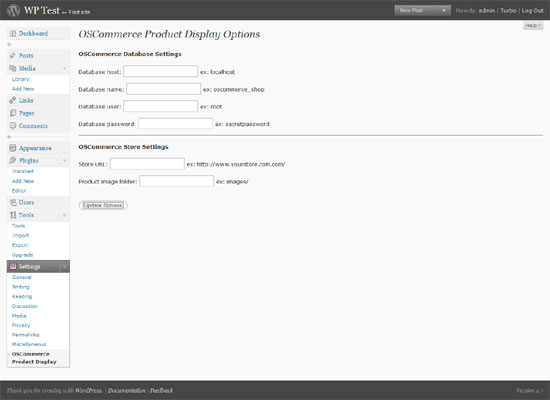Click the Comments bubble icon

[x=13, y=126]
